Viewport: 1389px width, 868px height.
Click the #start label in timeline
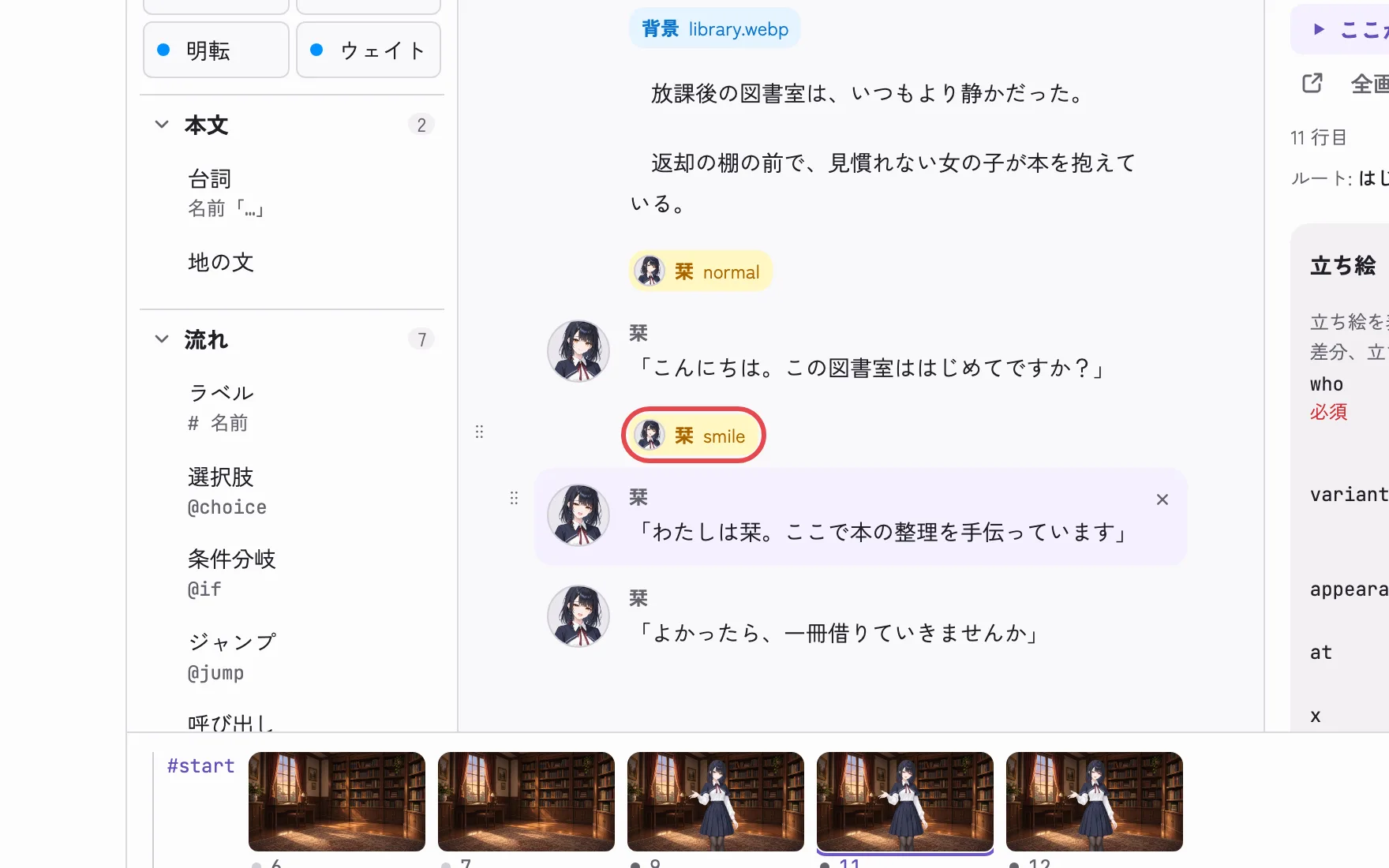(x=200, y=765)
